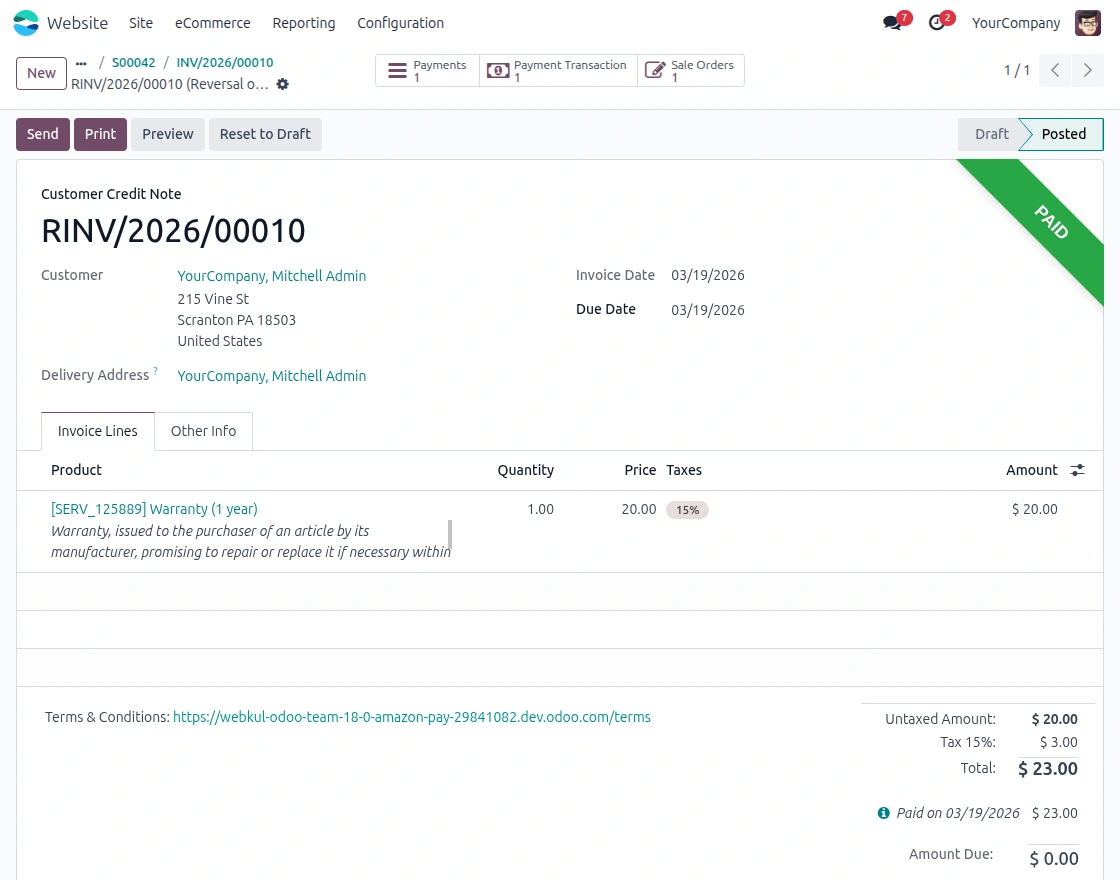The width and height of the screenshot is (1120, 880).
Task: Open the terms and conditions URL
Action: coord(412,717)
